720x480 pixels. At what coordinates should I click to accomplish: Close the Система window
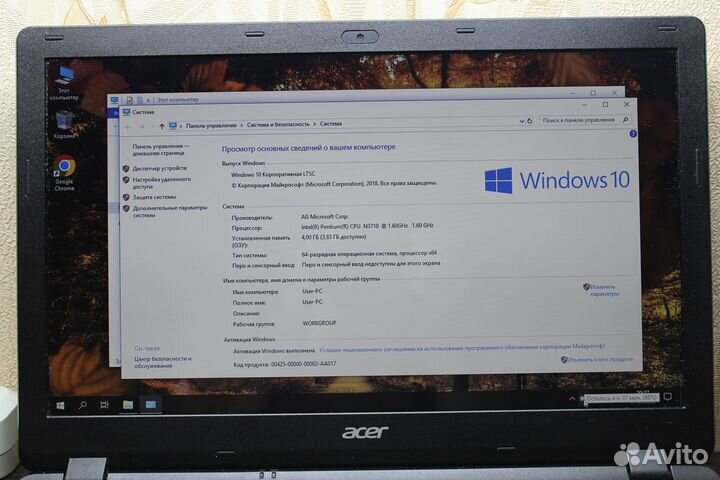626,105
